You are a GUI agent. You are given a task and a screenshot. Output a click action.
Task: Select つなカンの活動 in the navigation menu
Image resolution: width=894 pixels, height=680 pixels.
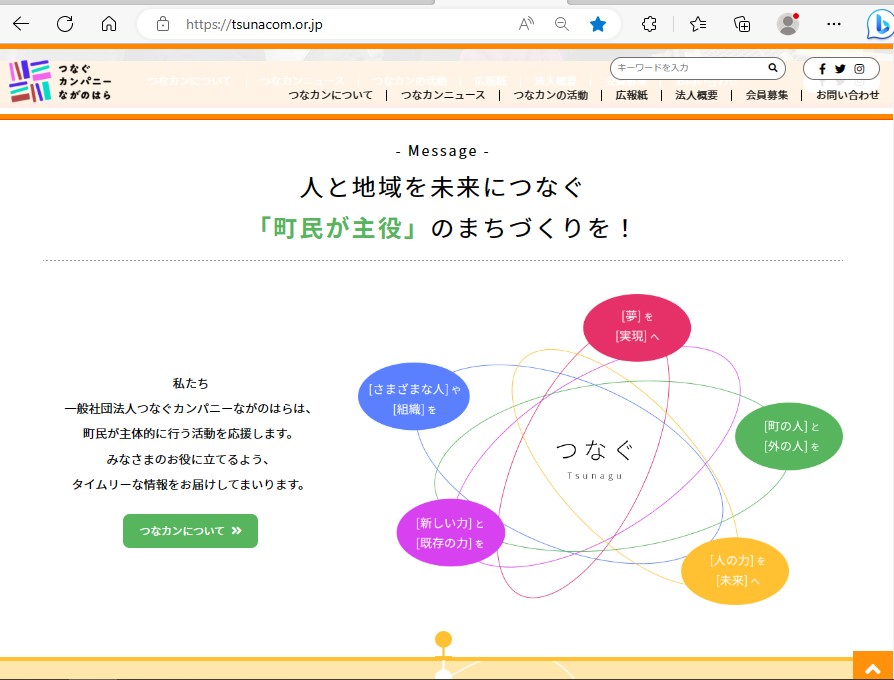549,95
